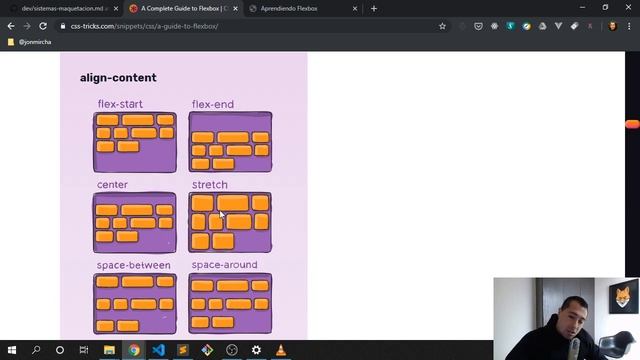Open the teal S extension icon
The image size is (640, 360).
pos(510,26)
